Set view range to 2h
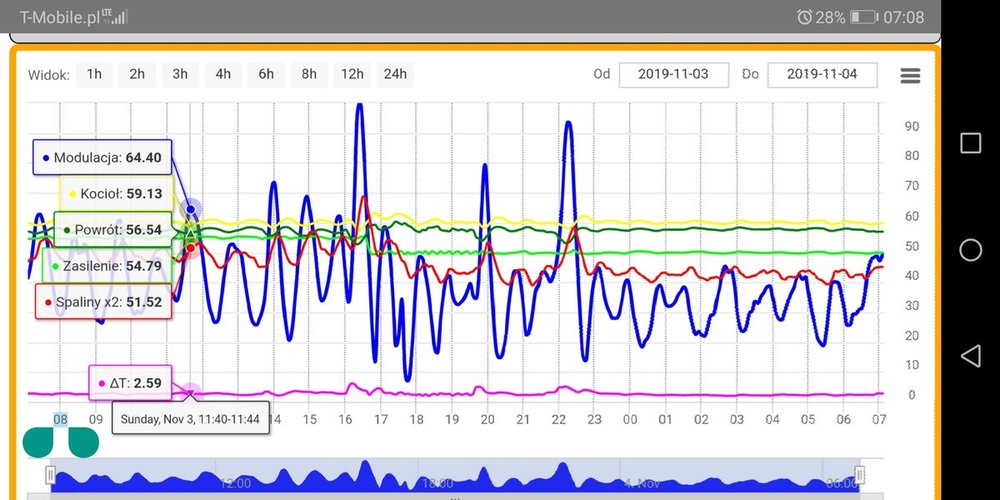 pyautogui.click(x=137, y=74)
